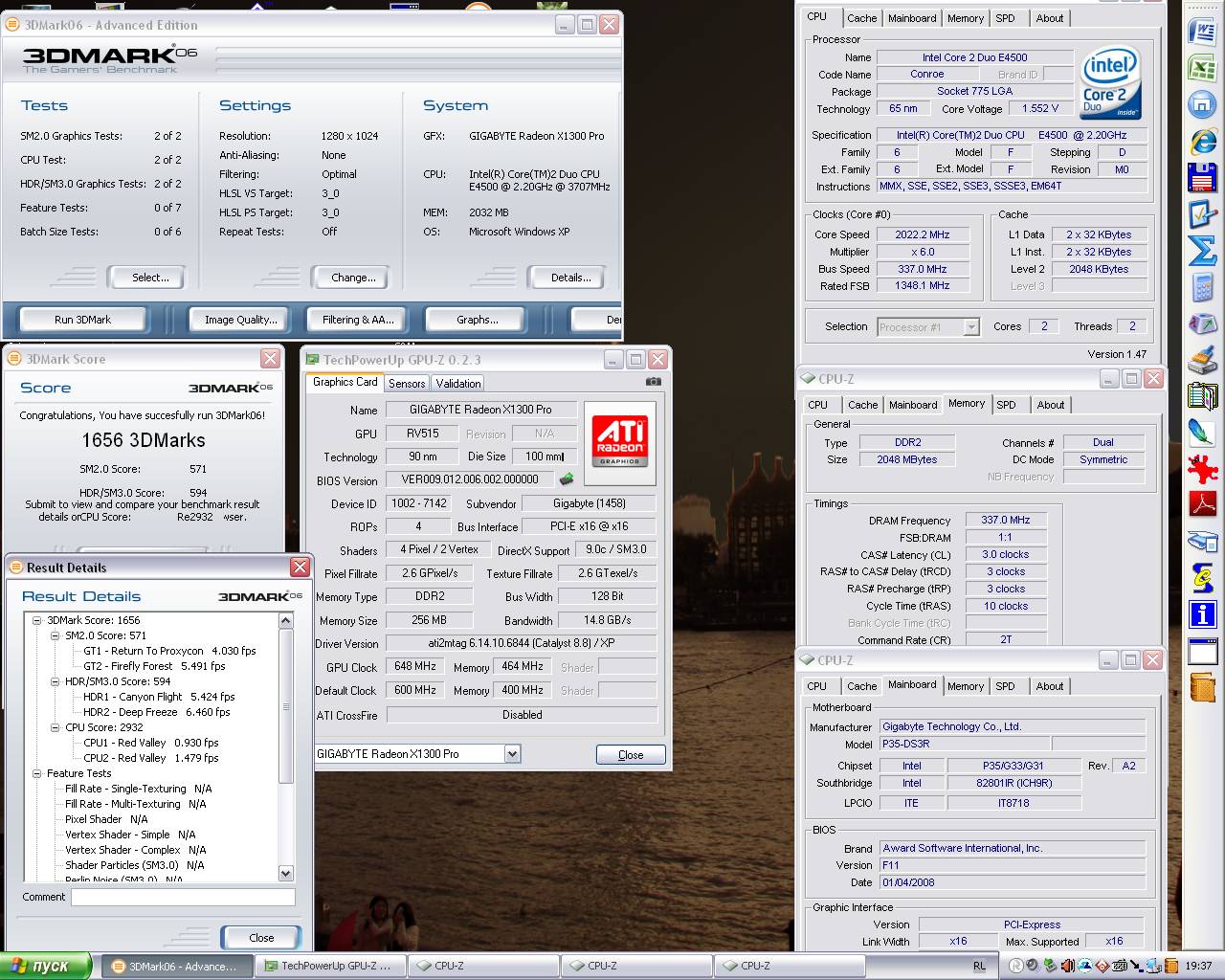Click the Comment input field
1225x980 pixels.
(x=183, y=898)
